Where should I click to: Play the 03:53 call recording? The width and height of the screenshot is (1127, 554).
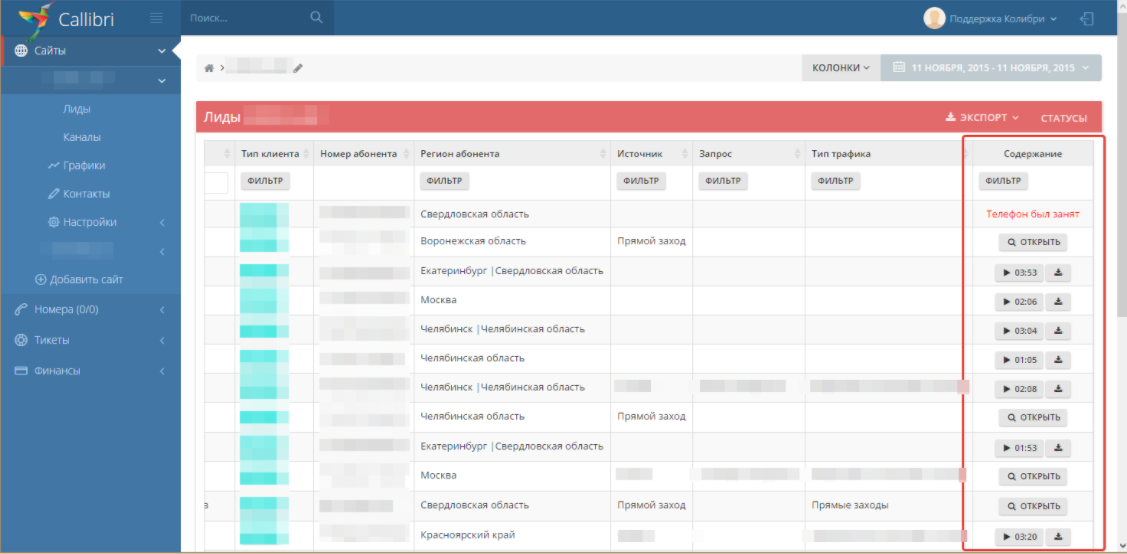(x=1018, y=272)
